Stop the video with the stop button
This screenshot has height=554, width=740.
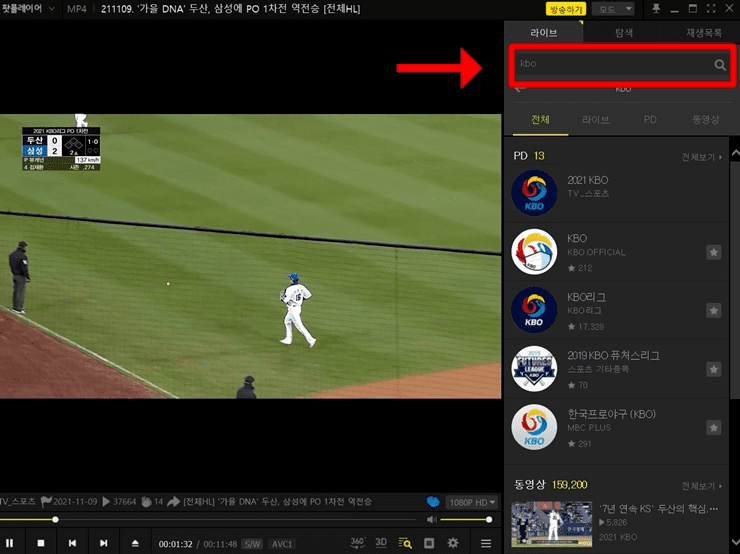point(41,543)
